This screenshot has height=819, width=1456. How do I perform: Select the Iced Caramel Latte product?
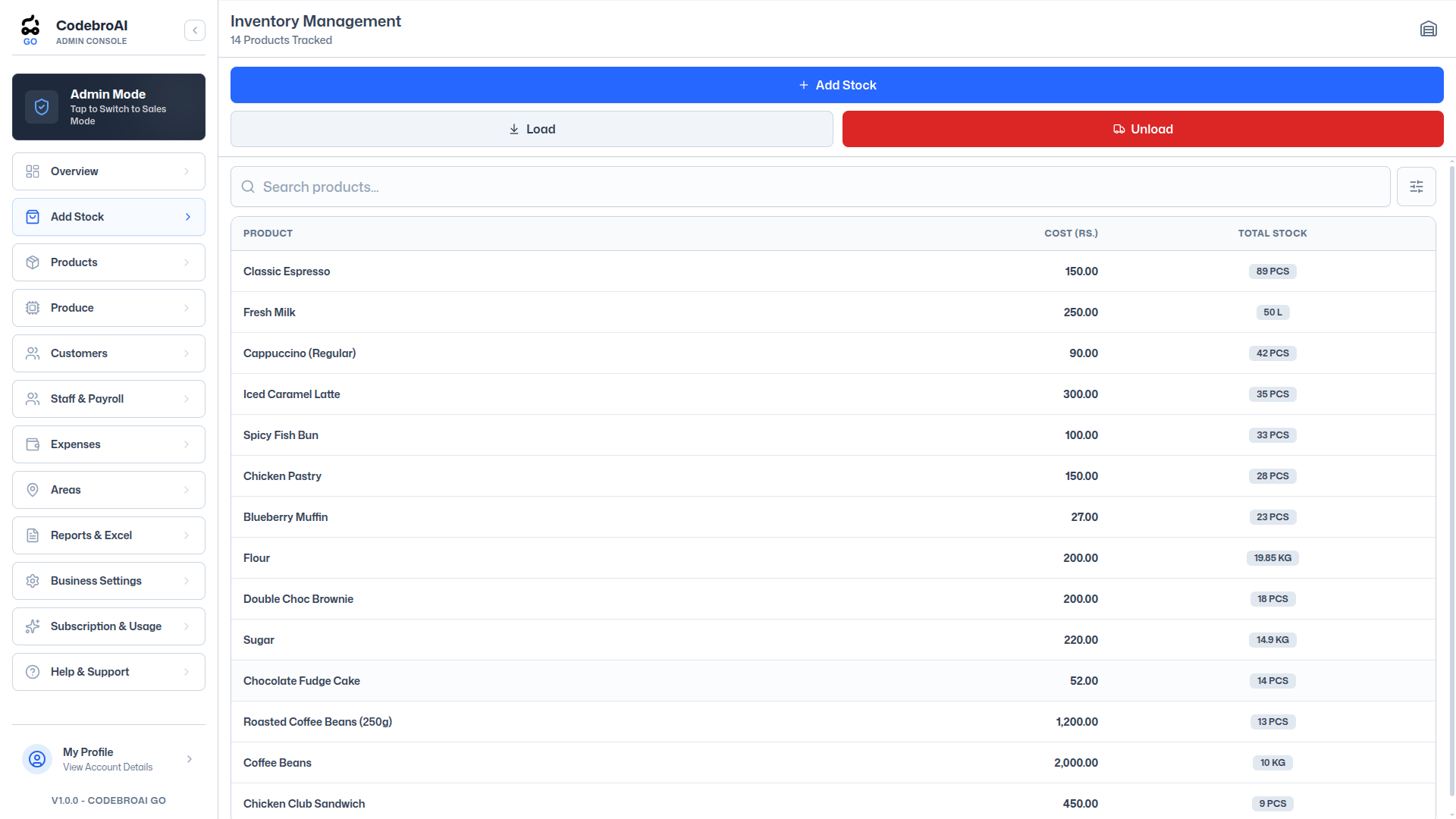coord(292,394)
